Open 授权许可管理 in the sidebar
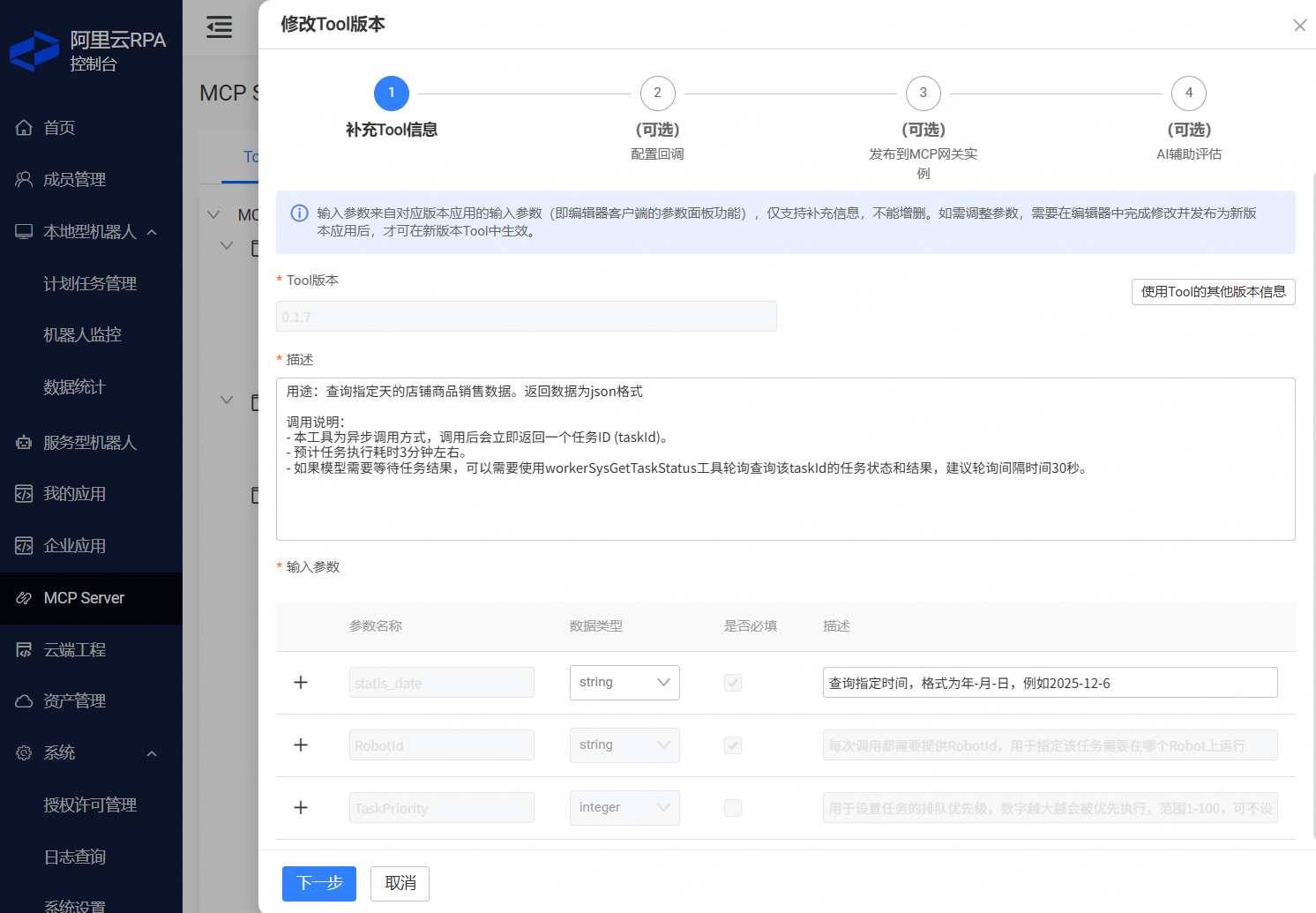Viewport: 1316px width, 913px height. pyautogui.click(x=91, y=805)
